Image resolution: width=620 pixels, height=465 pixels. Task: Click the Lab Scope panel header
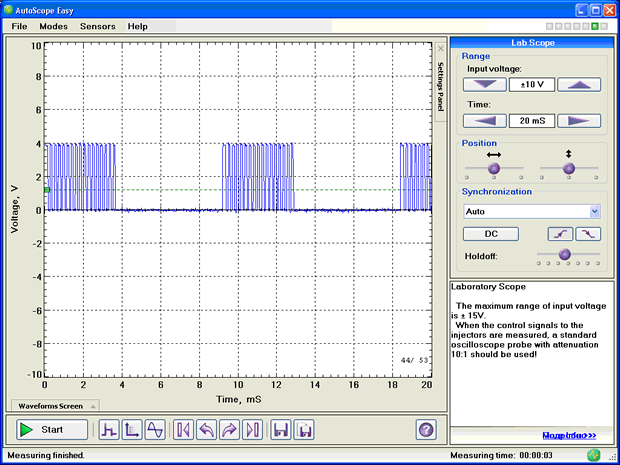[x=532, y=43]
